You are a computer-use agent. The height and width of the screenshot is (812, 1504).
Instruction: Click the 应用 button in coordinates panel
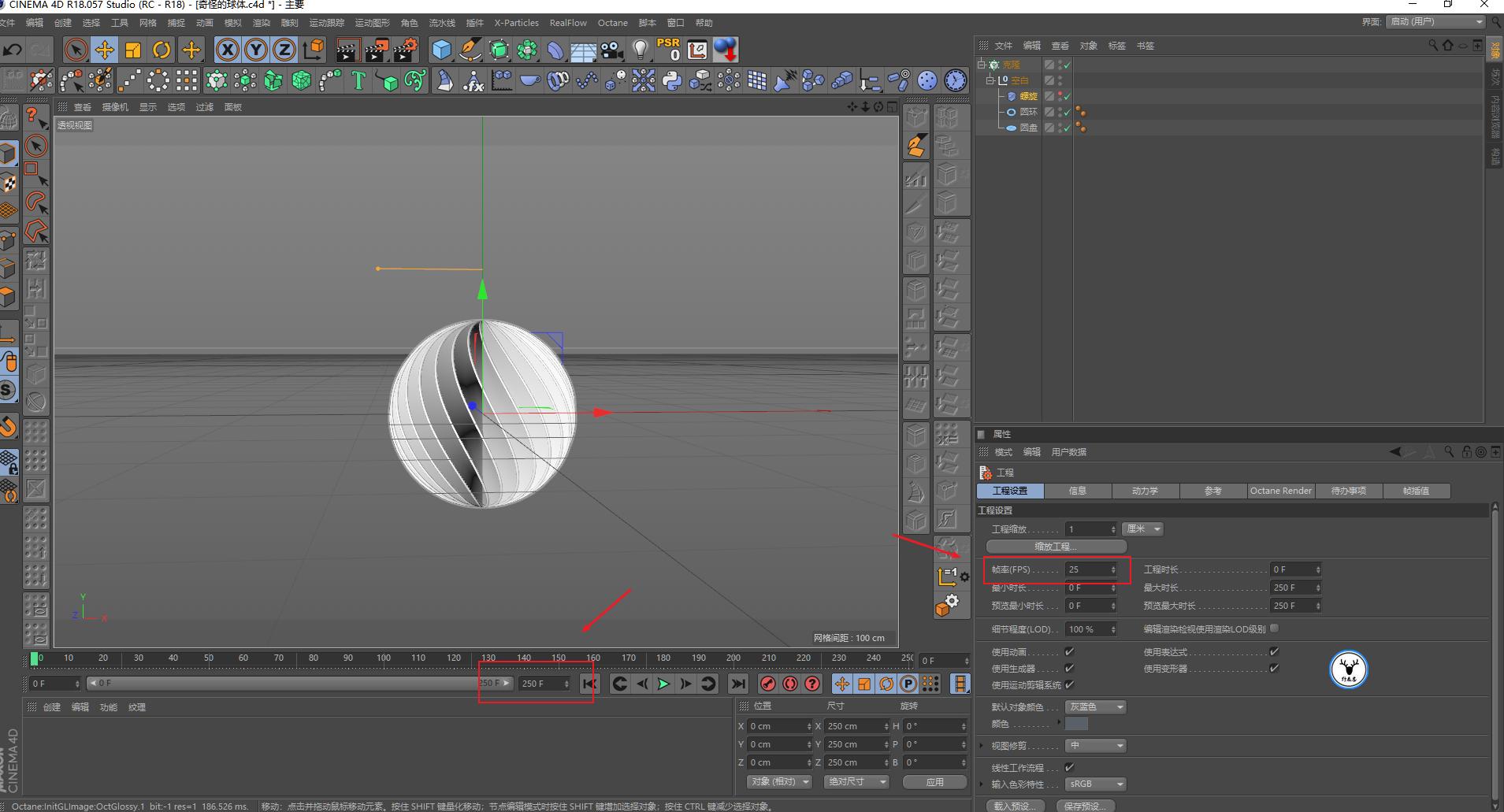coord(934,781)
